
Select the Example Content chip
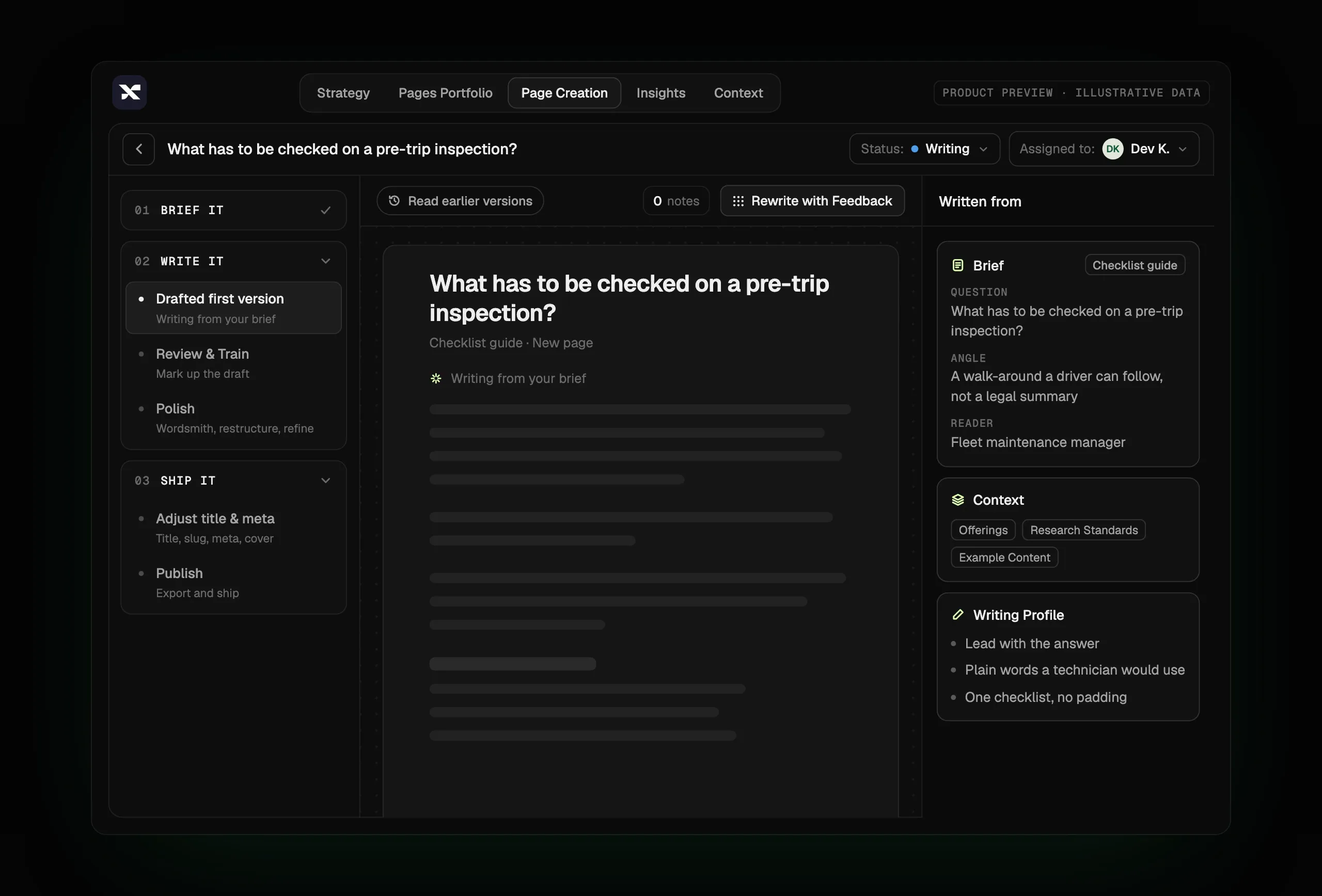click(1004, 557)
